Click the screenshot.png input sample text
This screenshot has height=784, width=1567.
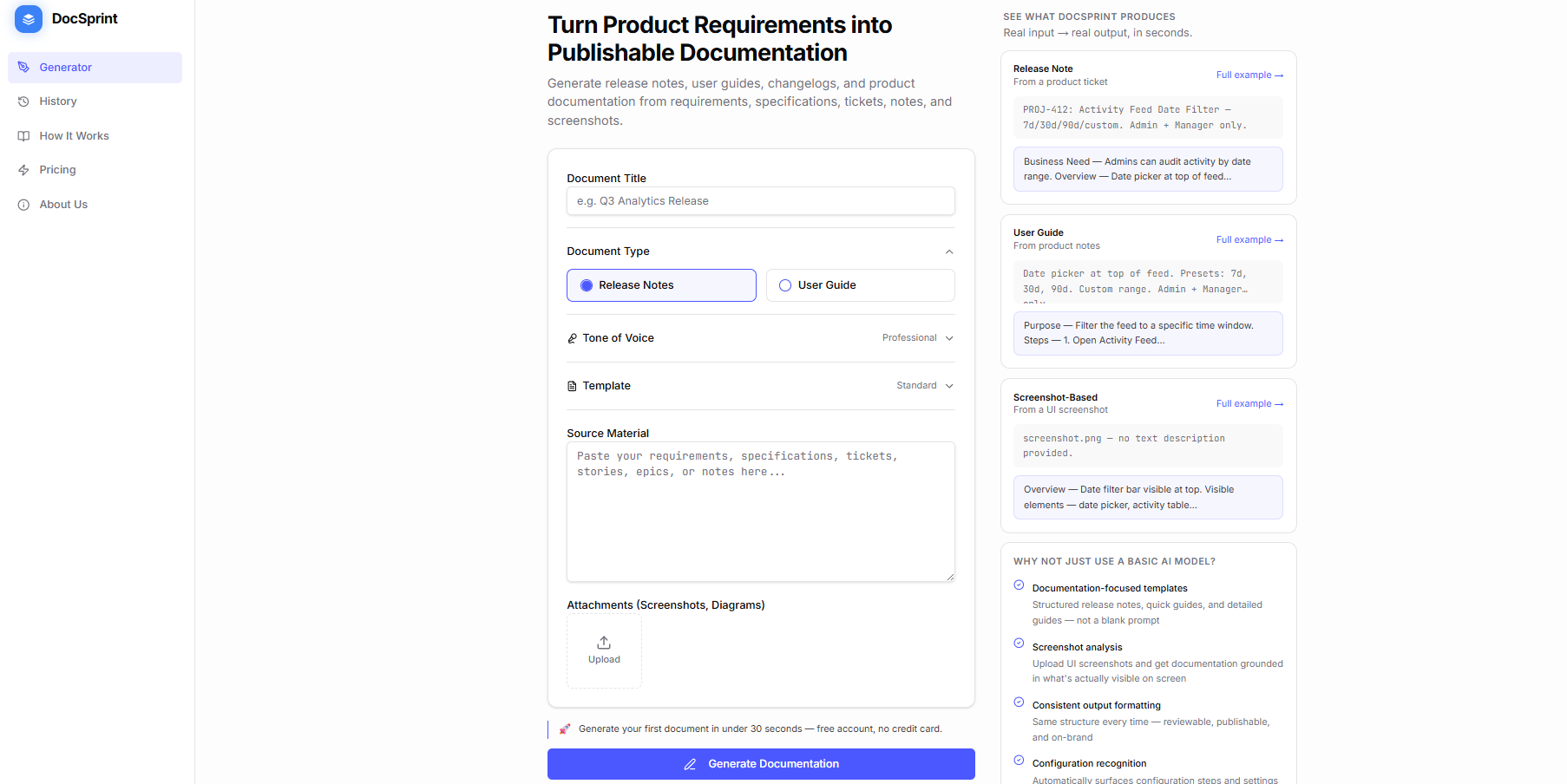(1148, 446)
